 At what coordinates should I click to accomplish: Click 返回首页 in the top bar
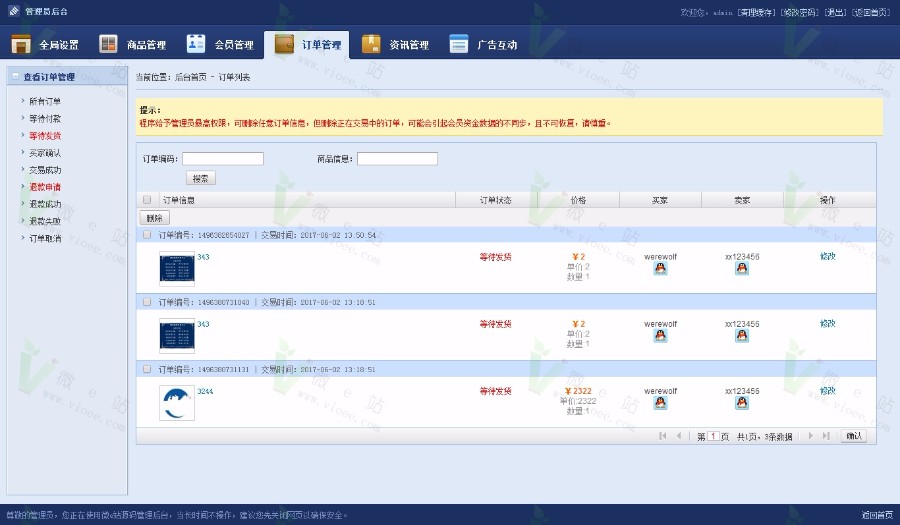click(x=871, y=12)
